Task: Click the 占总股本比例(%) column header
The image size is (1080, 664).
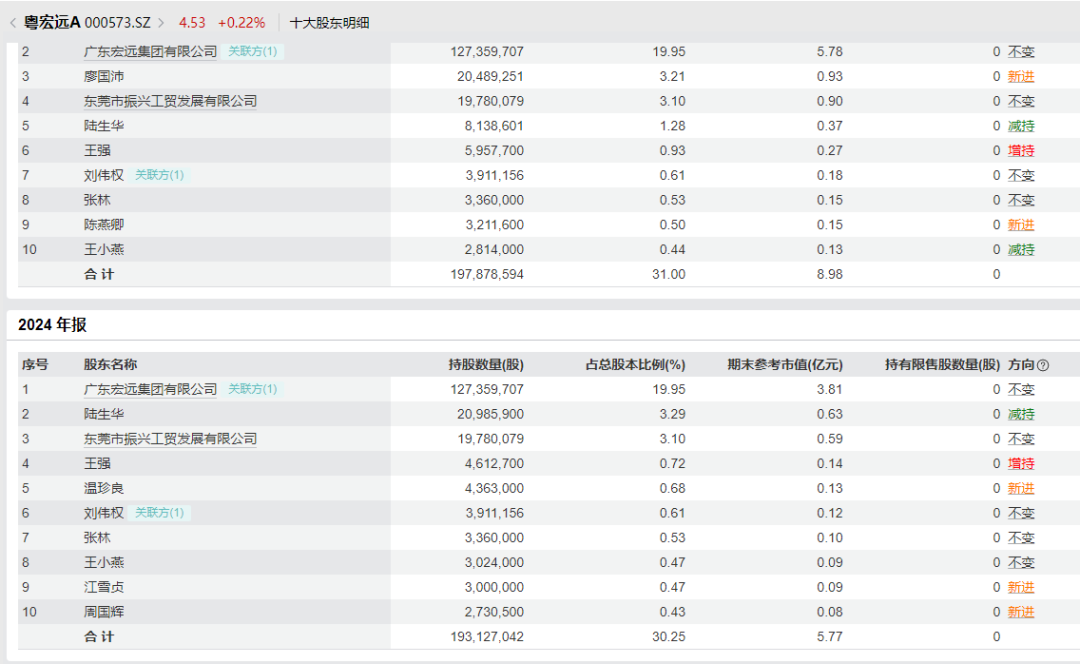Action: click(x=635, y=365)
